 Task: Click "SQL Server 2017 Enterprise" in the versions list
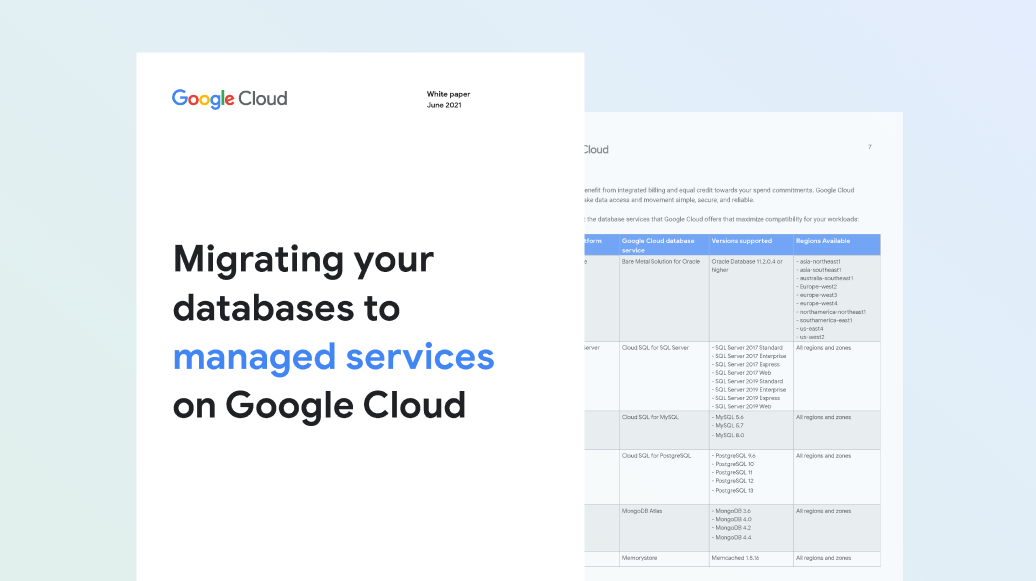[749, 356]
